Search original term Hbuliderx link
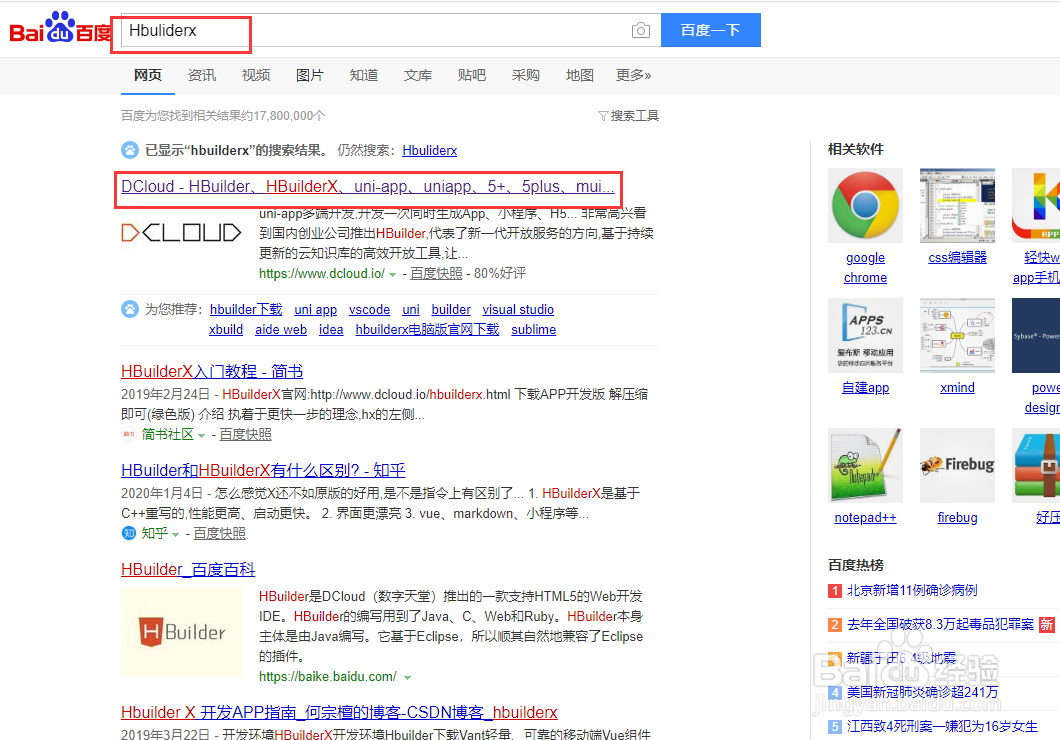This screenshot has width=1060, height=740. (x=429, y=150)
